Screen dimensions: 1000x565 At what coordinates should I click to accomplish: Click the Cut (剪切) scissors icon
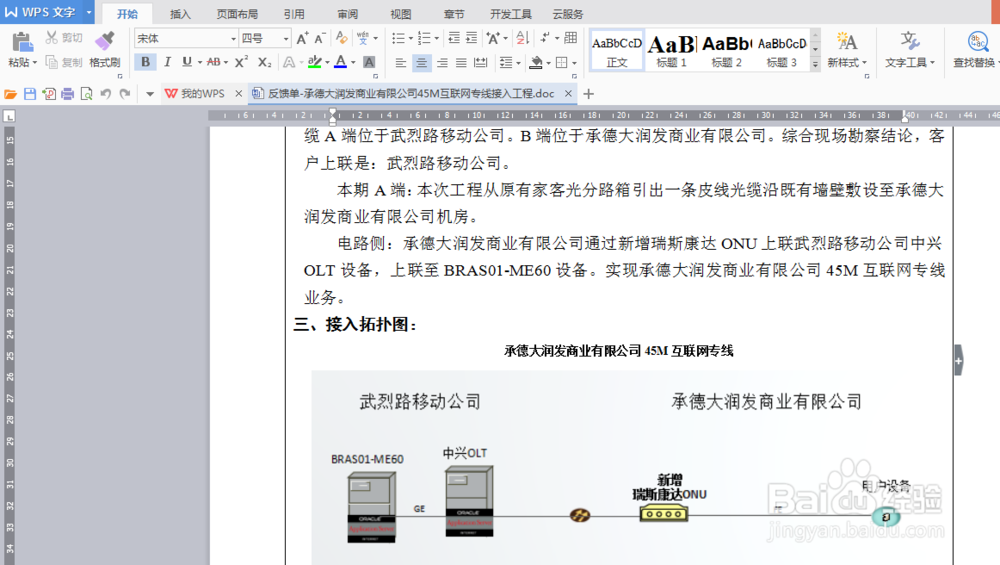(x=52, y=38)
